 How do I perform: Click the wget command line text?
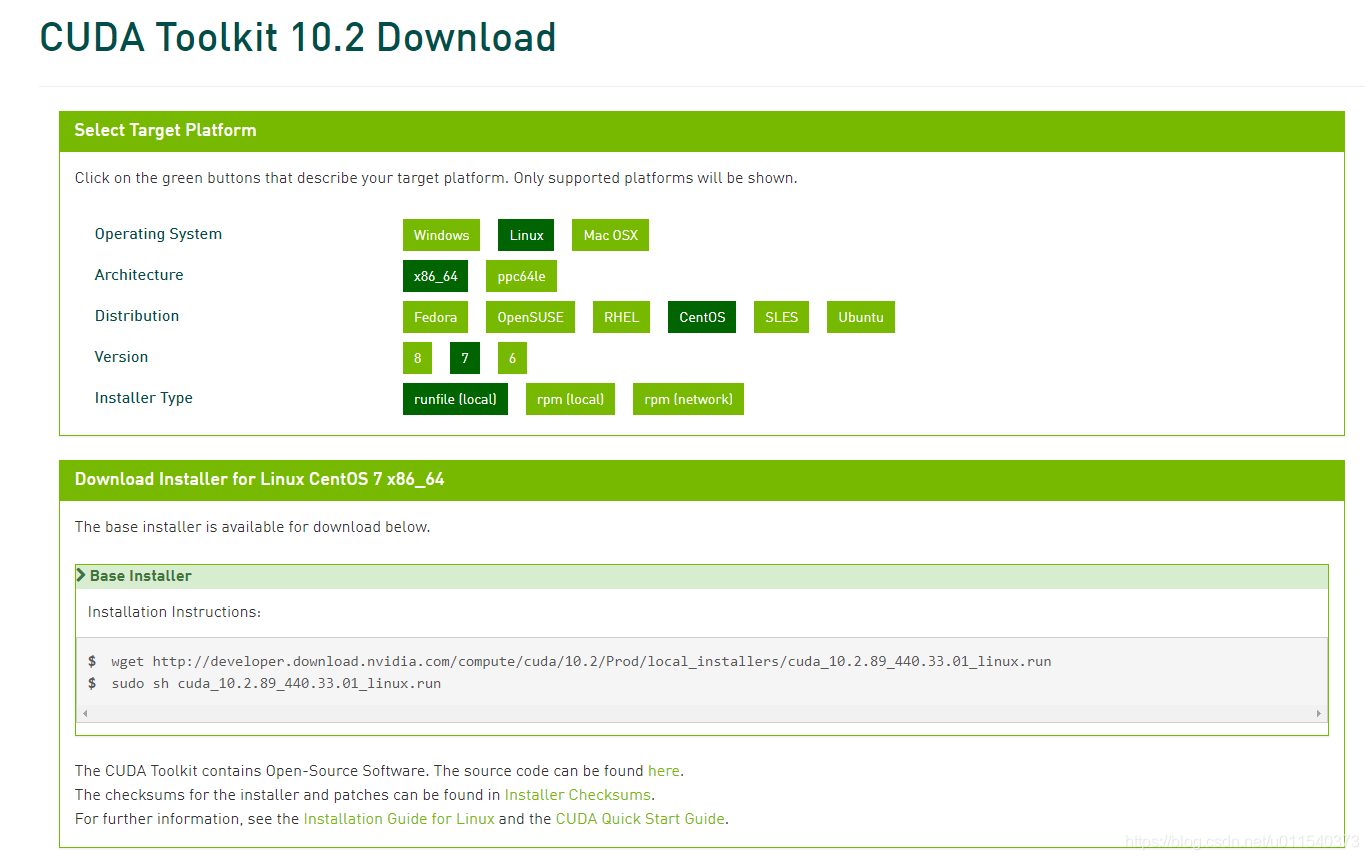(581, 662)
